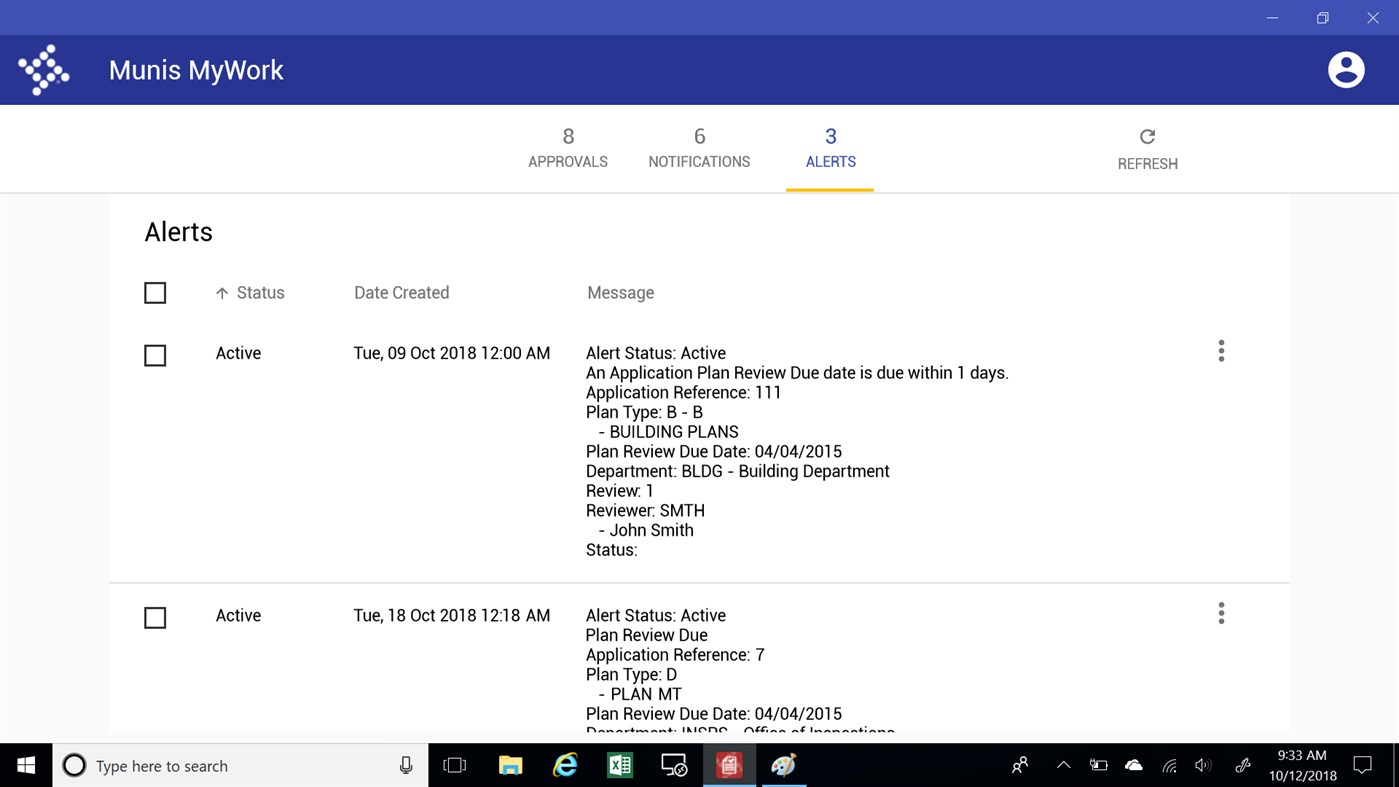Open Paint from the taskbar

click(x=784, y=765)
